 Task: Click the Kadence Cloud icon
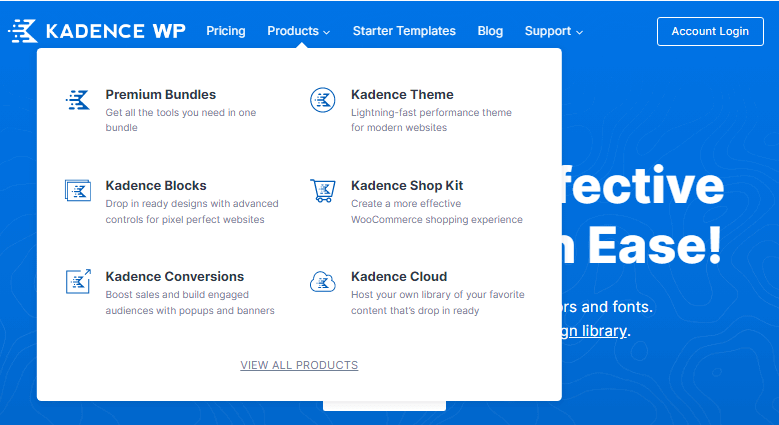(322, 281)
